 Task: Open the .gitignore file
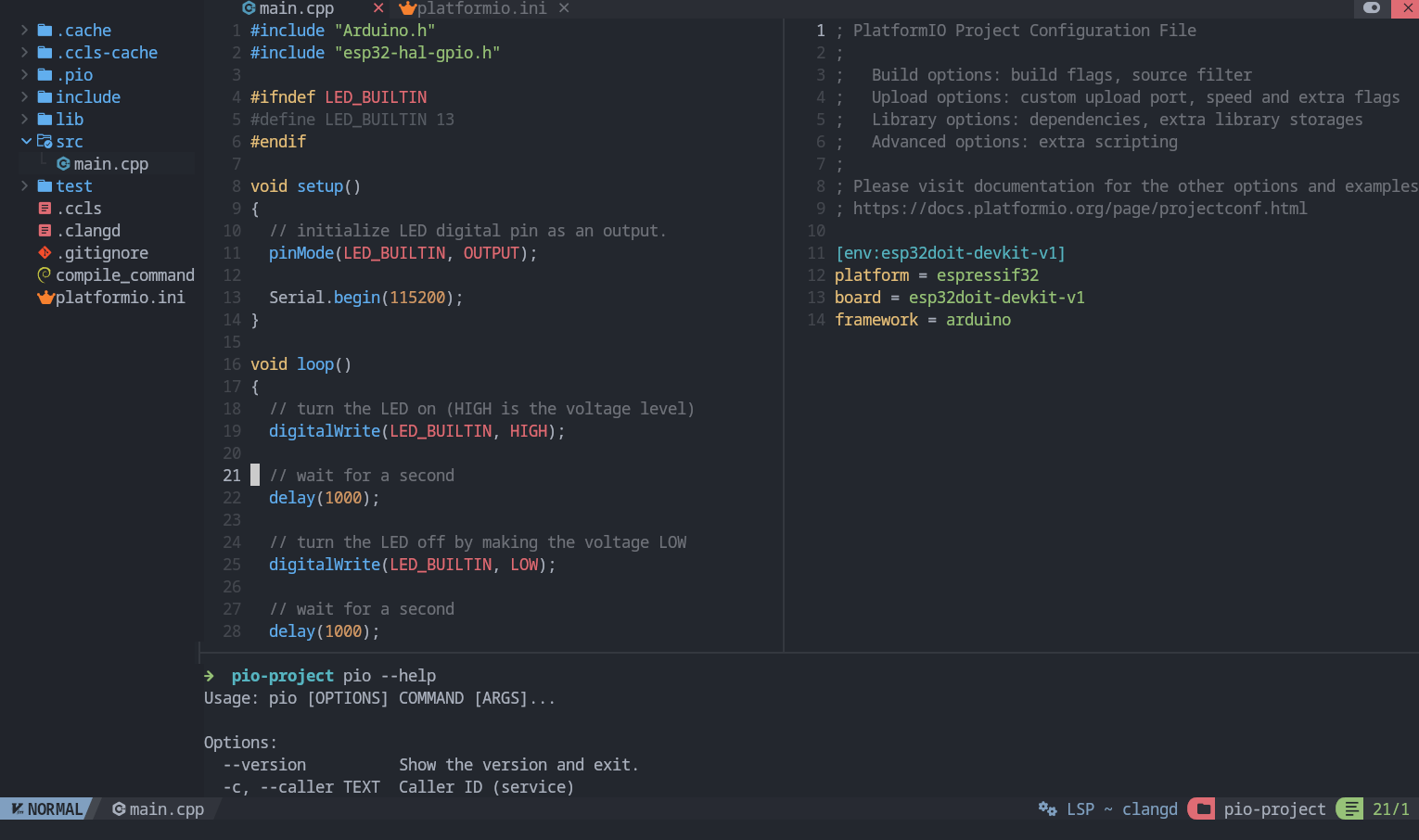coord(102,253)
